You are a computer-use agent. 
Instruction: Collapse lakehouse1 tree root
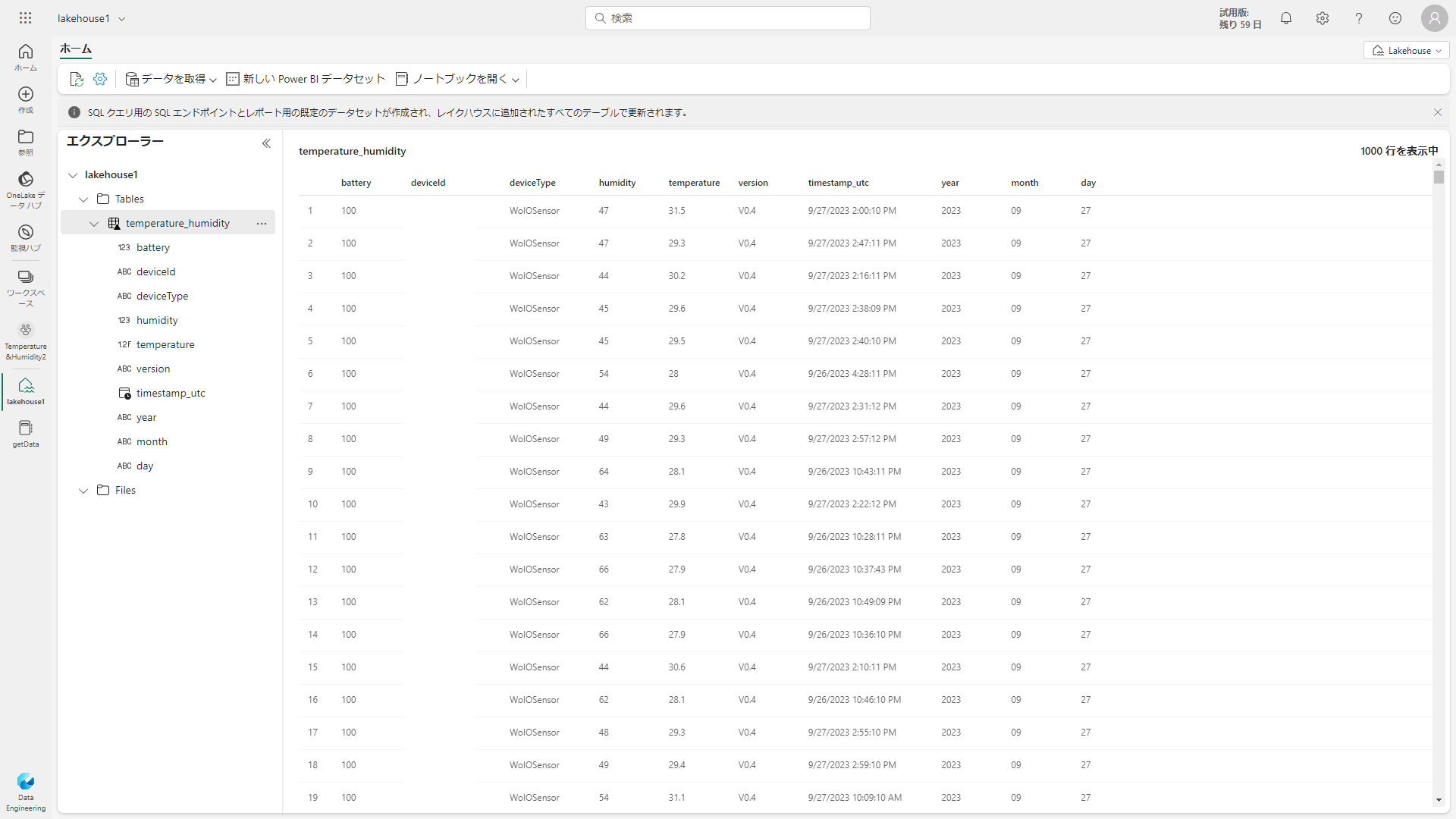pos(73,175)
